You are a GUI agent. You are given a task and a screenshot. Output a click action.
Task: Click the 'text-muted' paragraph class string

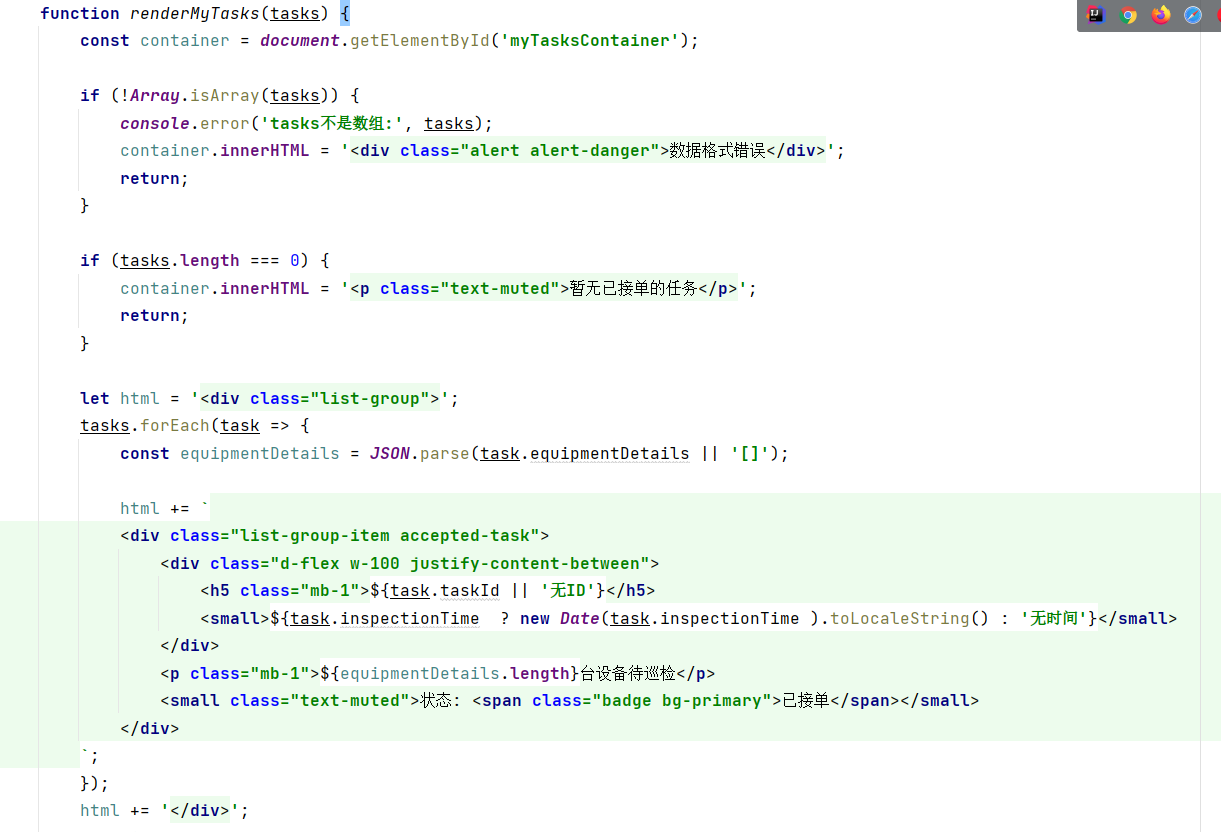click(x=495, y=288)
